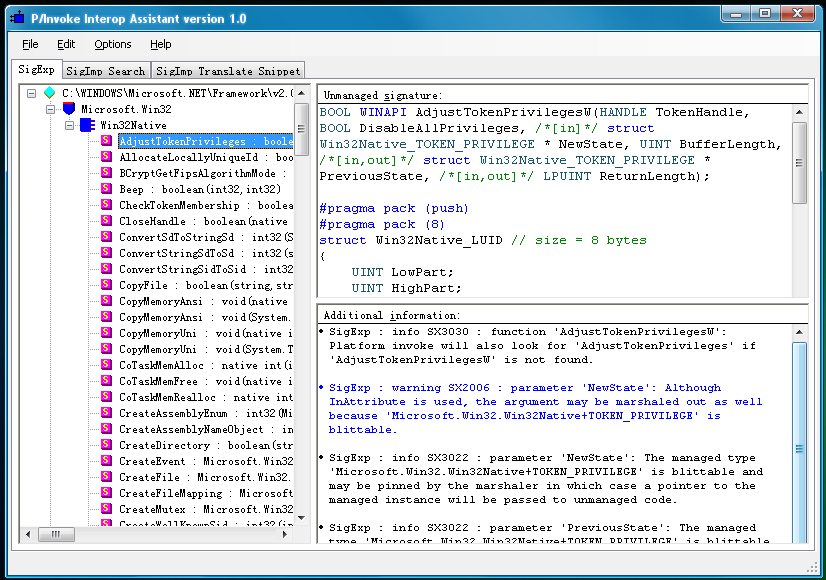Select AdjustTokenPrivileges in the tree
The height and width of the screenshot is (580, 826).
pos(206,141)
